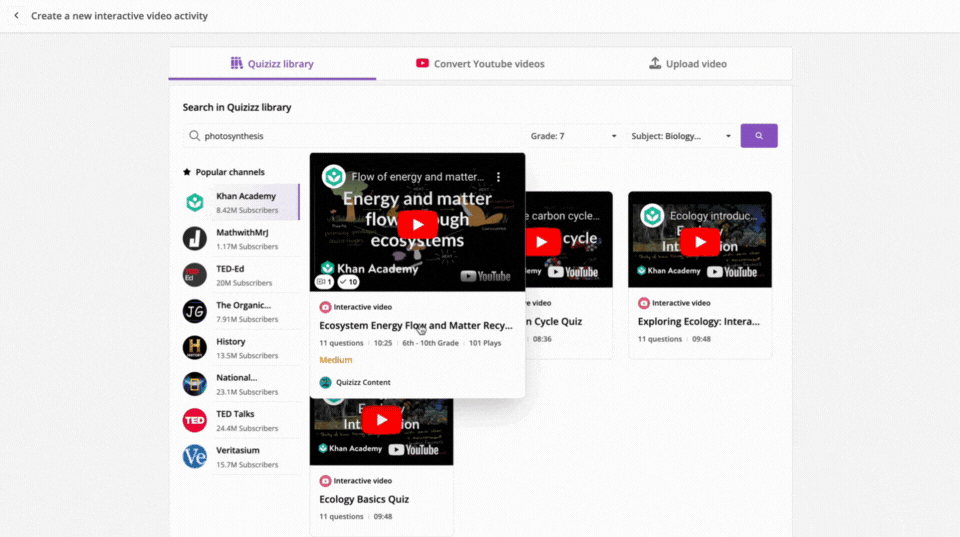Open Exploring Ecology: Intera... title
The height and width of the screenshot is (537, 960).
[699, 321]
